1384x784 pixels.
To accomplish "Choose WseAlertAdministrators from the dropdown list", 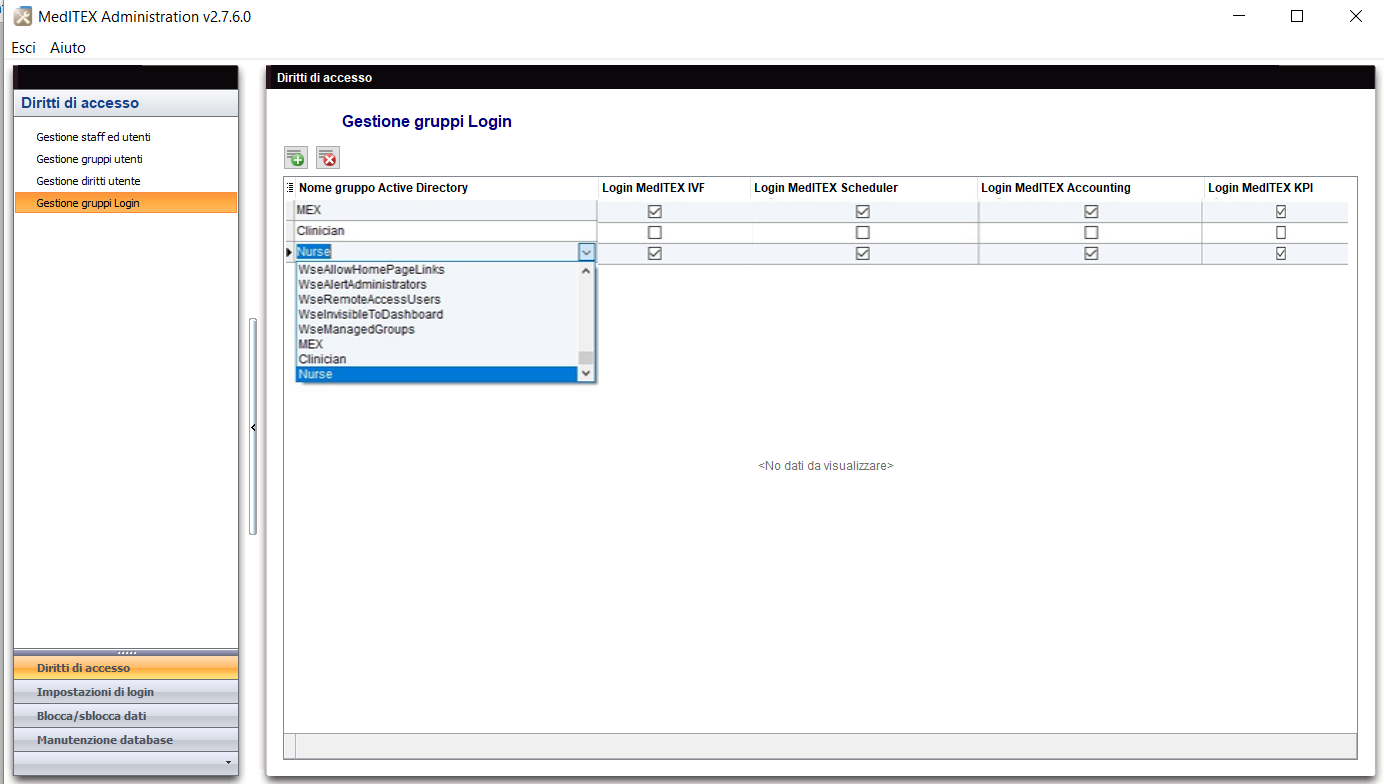I will [438, 285].
